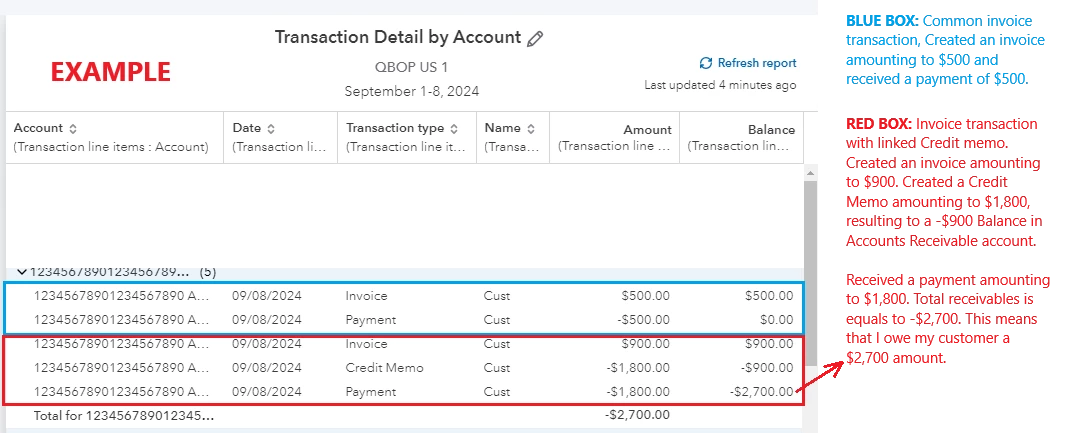Viewport: 1072px width, 433px height.
Task: Click the Total for account -$2,700.00 amount
Action: [x=637, y=415]
